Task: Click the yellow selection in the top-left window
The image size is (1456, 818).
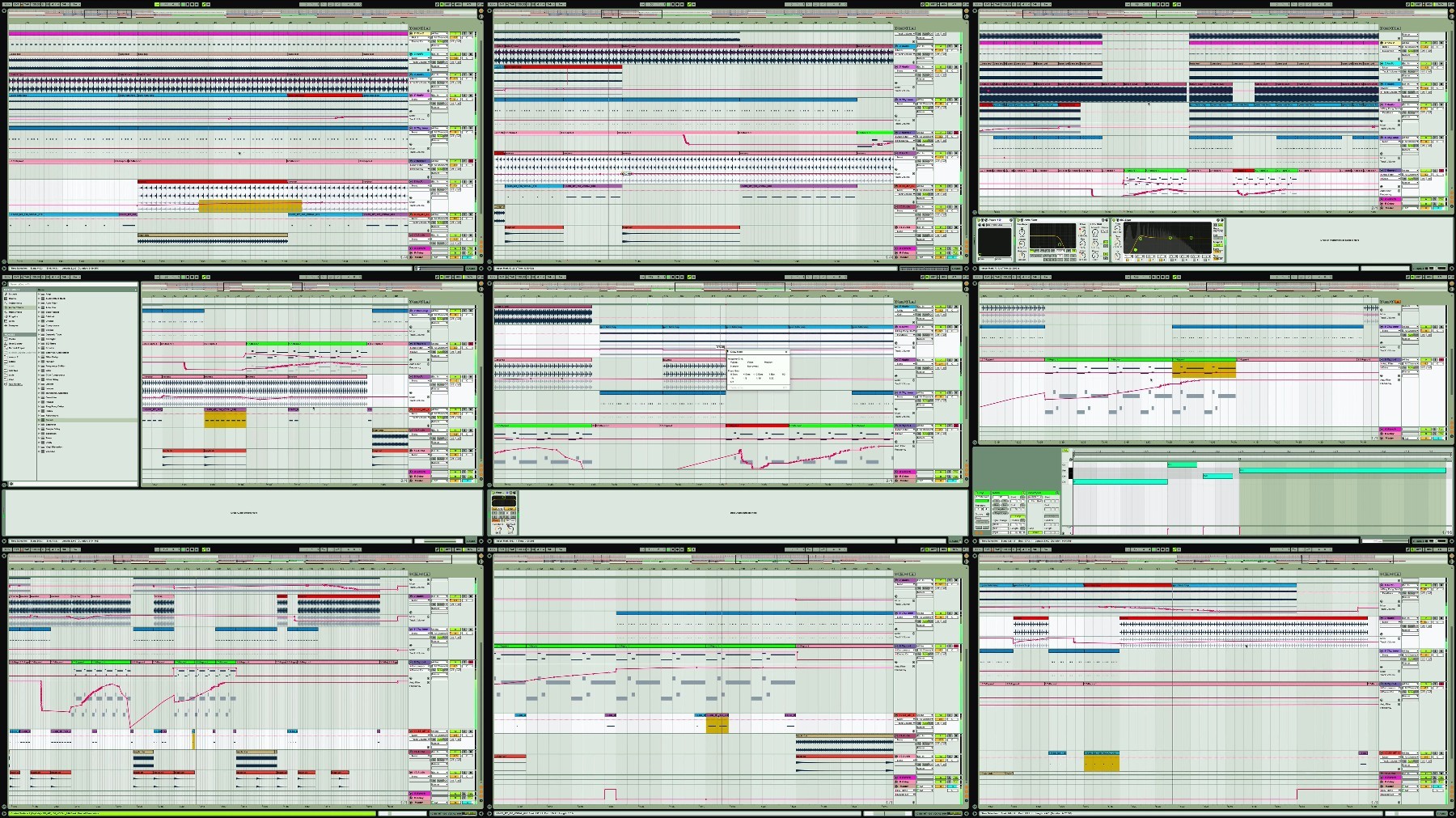Action: (250, 206)
